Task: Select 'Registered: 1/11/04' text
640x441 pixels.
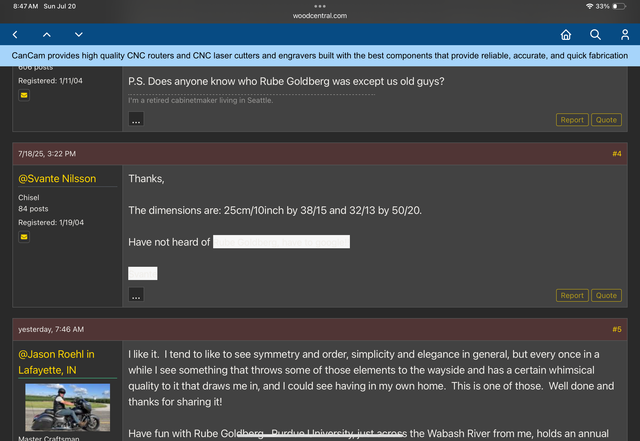Action: coord(50,81)
